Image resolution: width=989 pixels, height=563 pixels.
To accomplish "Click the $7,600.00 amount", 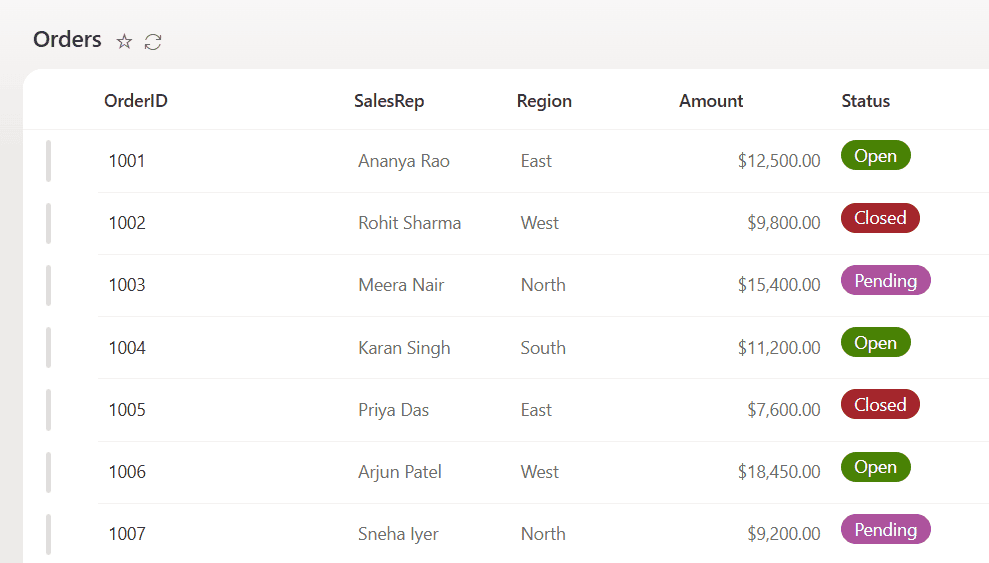I will pyautogui.click(x=784, y=410).
